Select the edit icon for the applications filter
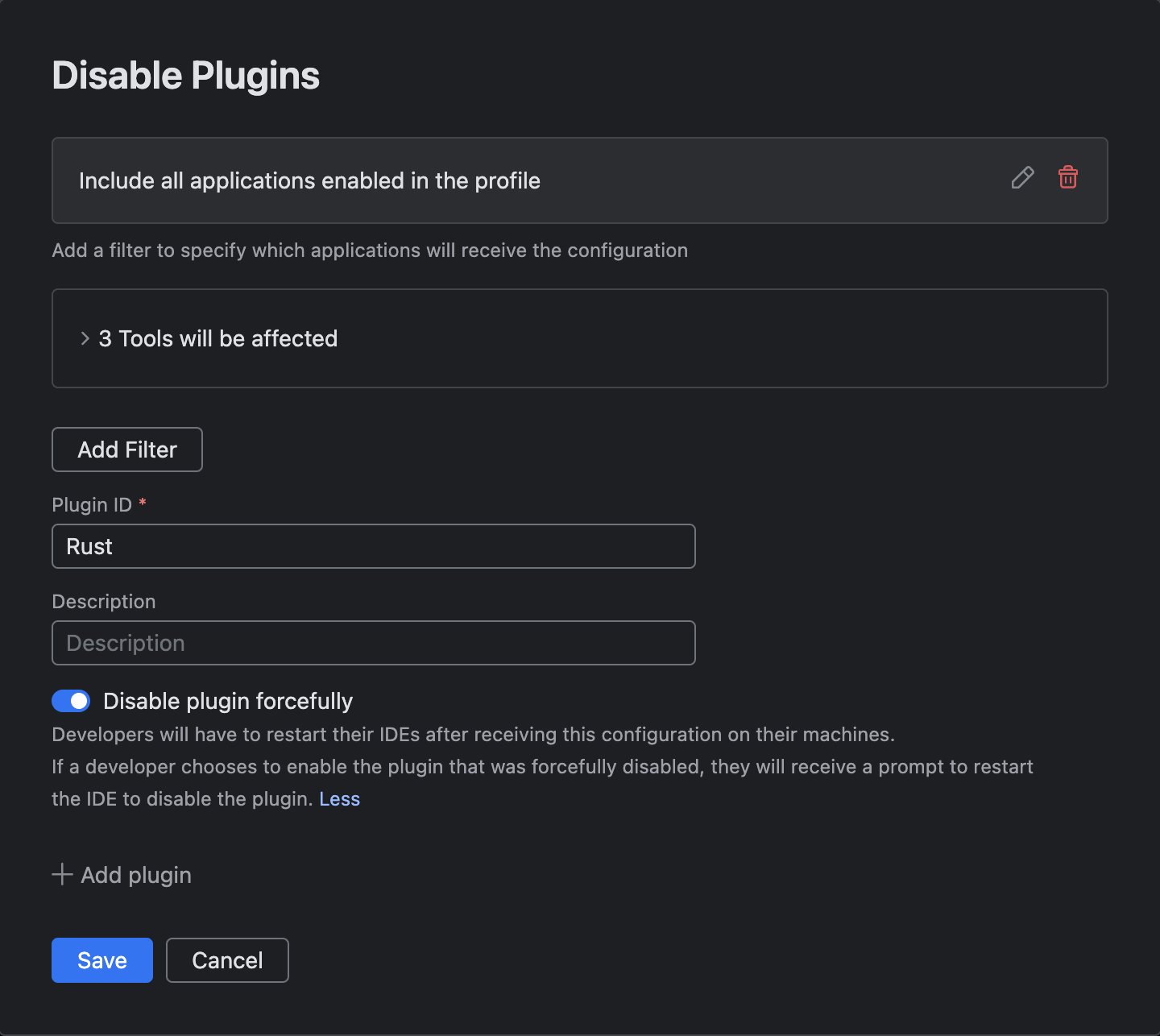 click(1022, 179)
